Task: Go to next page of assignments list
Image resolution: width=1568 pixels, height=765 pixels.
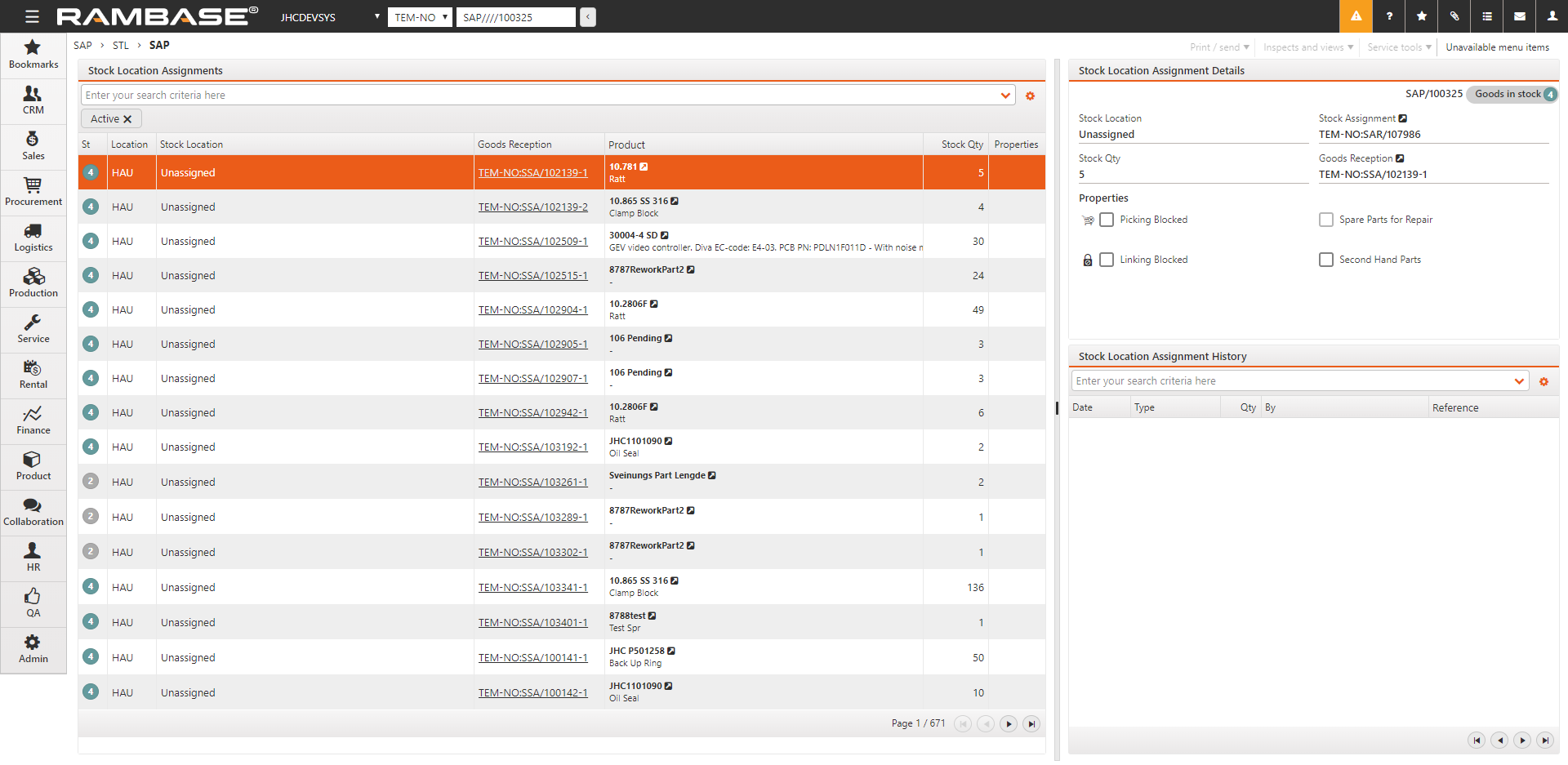Action: point(1009,723)
